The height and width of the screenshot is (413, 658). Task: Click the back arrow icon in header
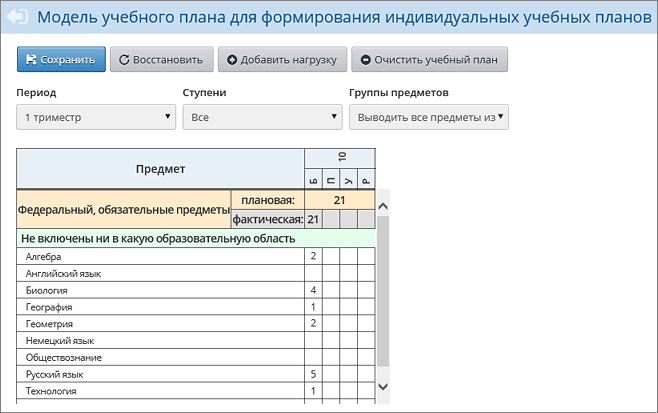[x=17, y=17]
